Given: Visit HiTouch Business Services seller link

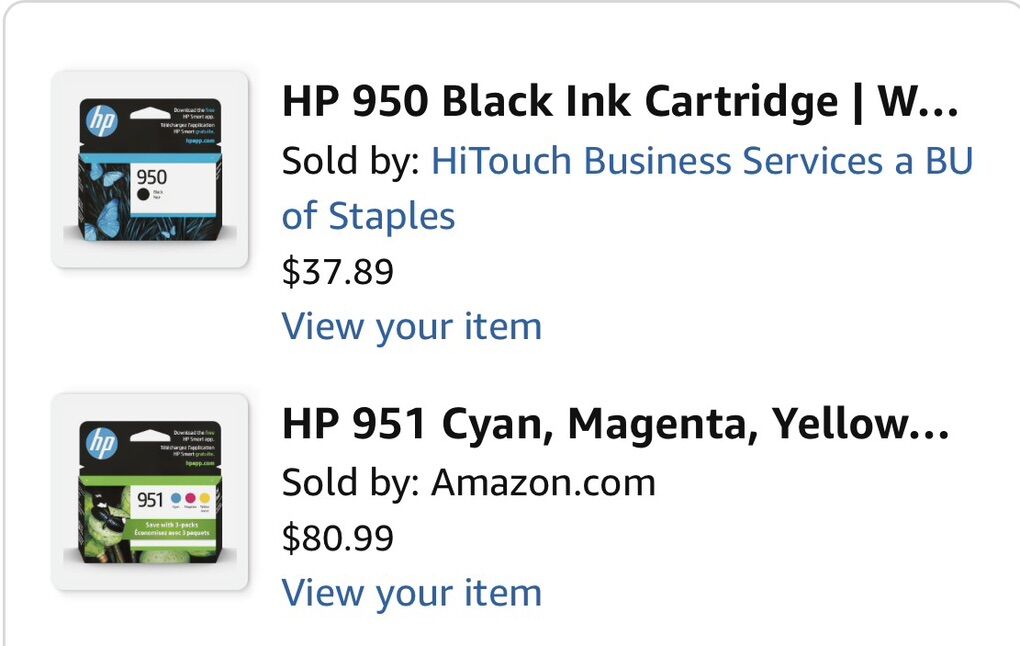Looking at the screenshot, I should coord(701,161).
